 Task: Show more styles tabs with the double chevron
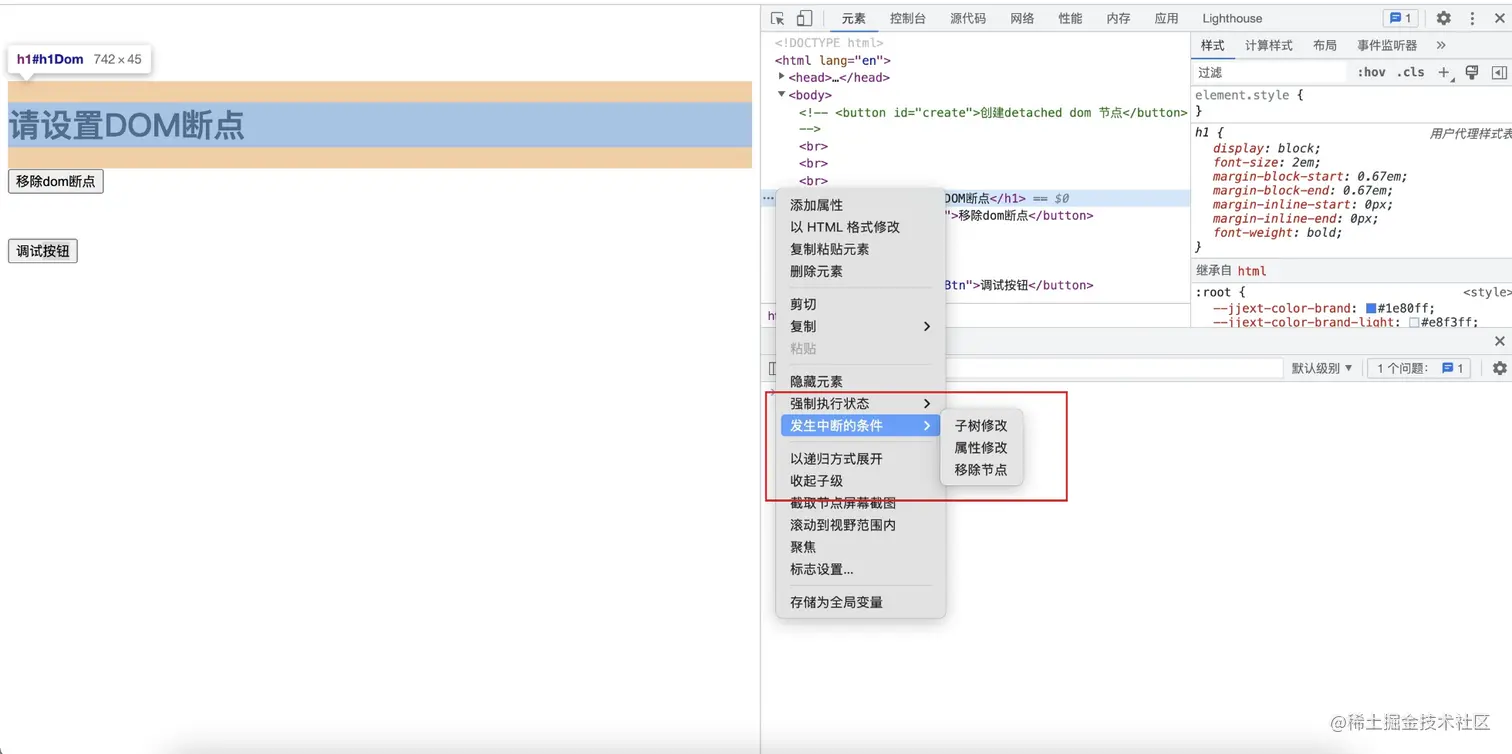(1440, 45)
